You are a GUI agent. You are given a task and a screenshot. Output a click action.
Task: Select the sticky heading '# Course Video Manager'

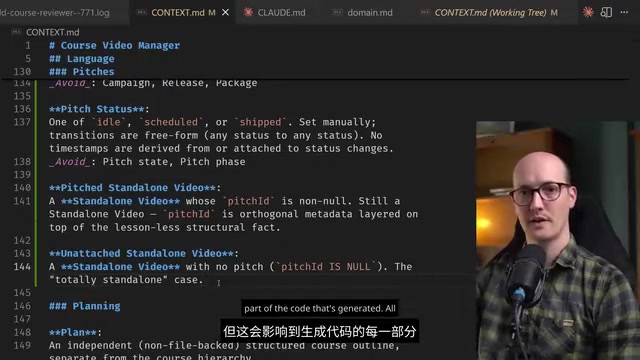coord(114,45)
